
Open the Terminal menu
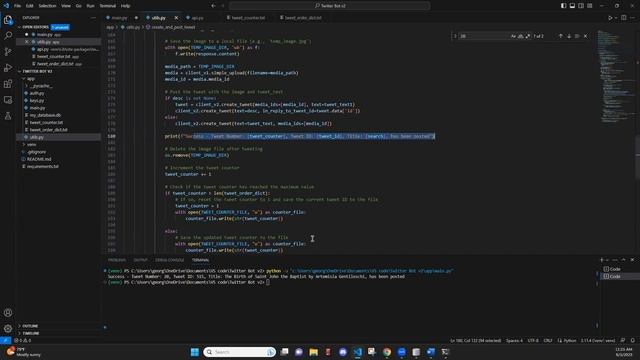point(108,6)
